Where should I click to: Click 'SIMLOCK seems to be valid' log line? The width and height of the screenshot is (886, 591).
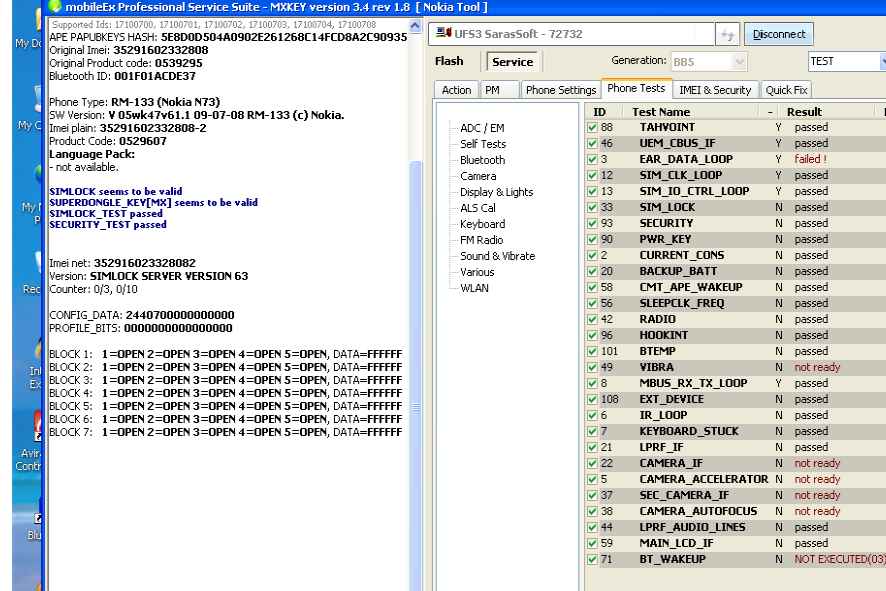point(115,192)
